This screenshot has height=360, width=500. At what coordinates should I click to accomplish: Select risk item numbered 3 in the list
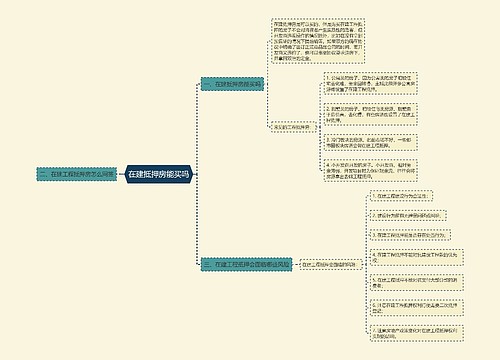[410, 235]
